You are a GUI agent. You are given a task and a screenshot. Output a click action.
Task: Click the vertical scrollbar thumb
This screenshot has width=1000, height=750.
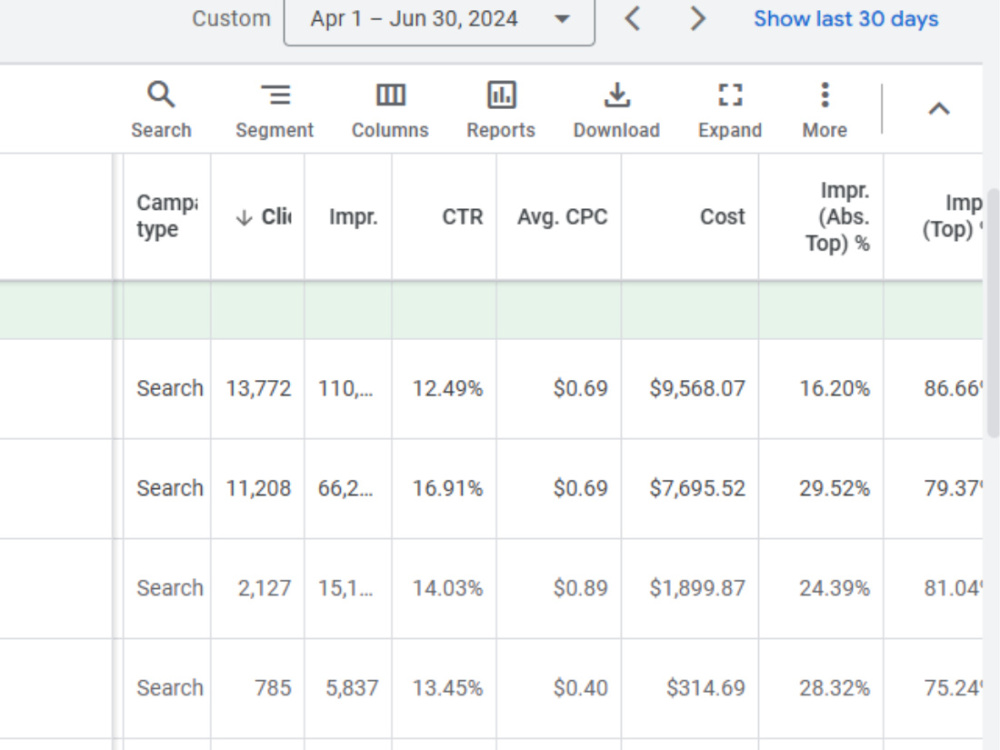tap(994, 312)
